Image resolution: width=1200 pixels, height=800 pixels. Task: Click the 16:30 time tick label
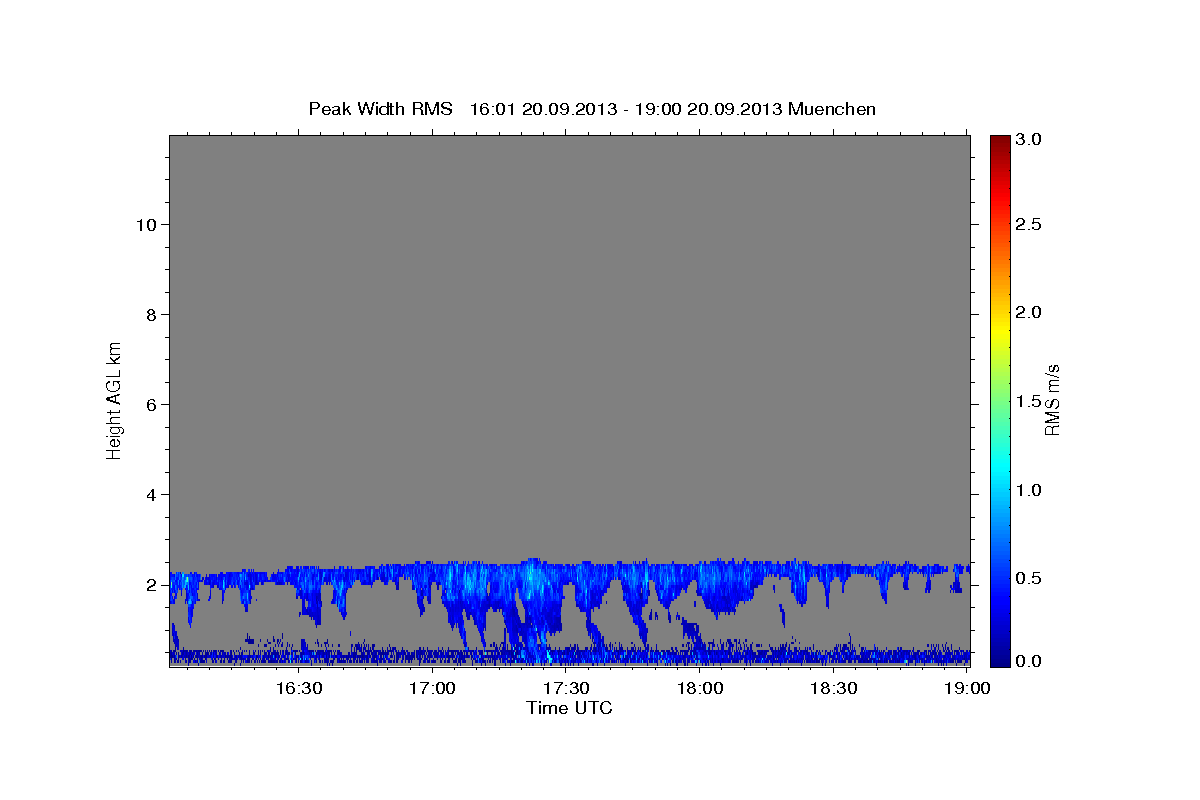pyautogui.click(x=298, y=688)
